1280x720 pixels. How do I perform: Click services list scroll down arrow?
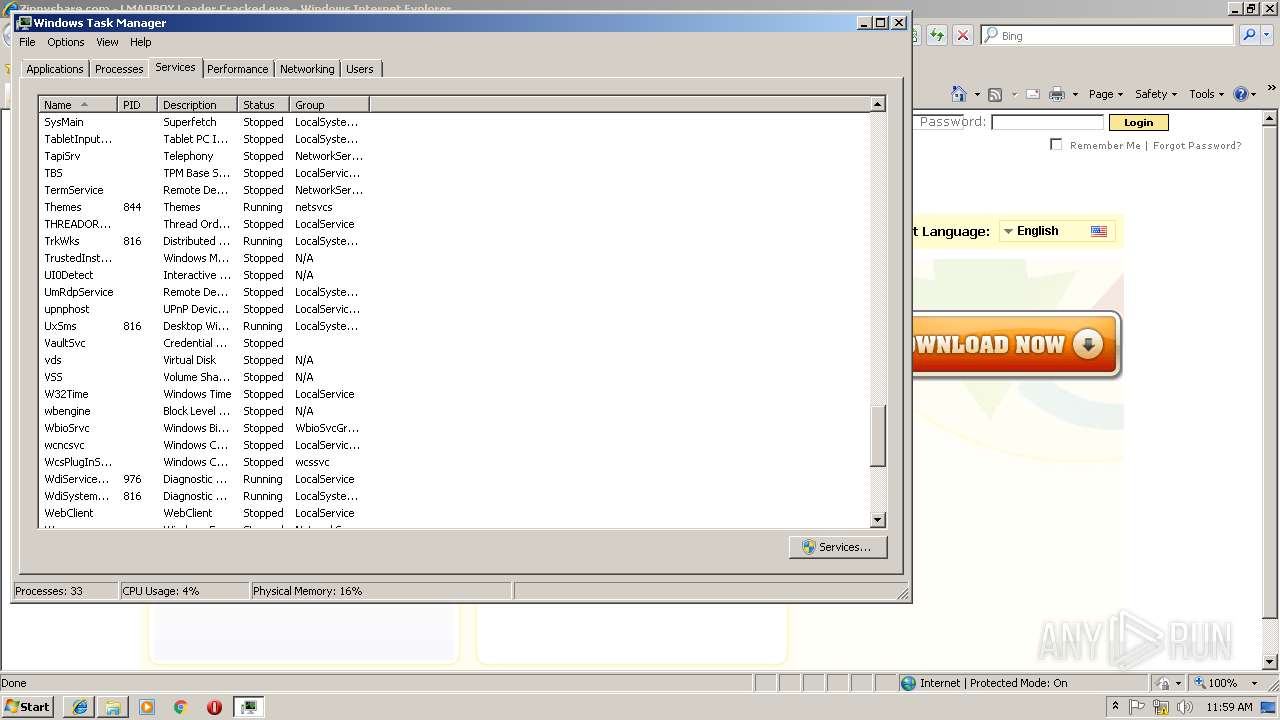pyautogui.click(x=878, y=520)
